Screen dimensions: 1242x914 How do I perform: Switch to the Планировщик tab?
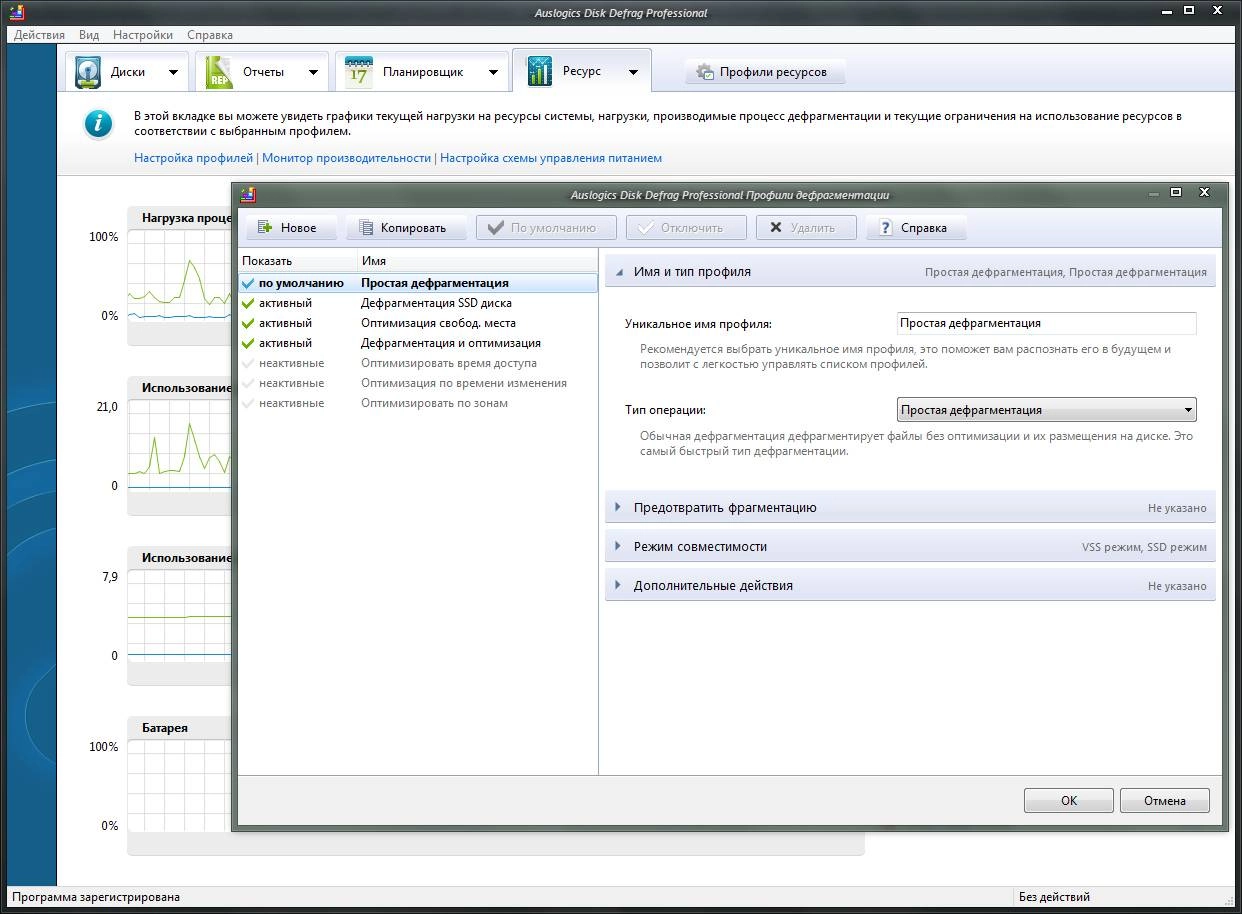421,72
